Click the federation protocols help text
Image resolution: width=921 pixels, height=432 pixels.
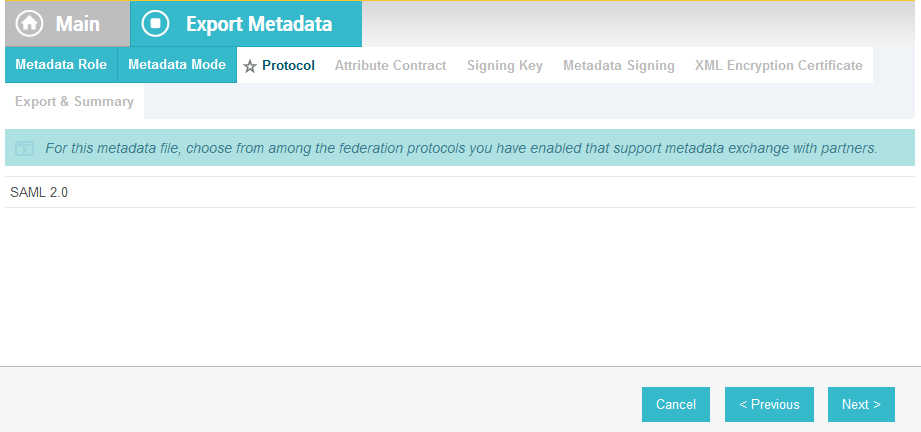pyautogui.click(x=461, y=148)
